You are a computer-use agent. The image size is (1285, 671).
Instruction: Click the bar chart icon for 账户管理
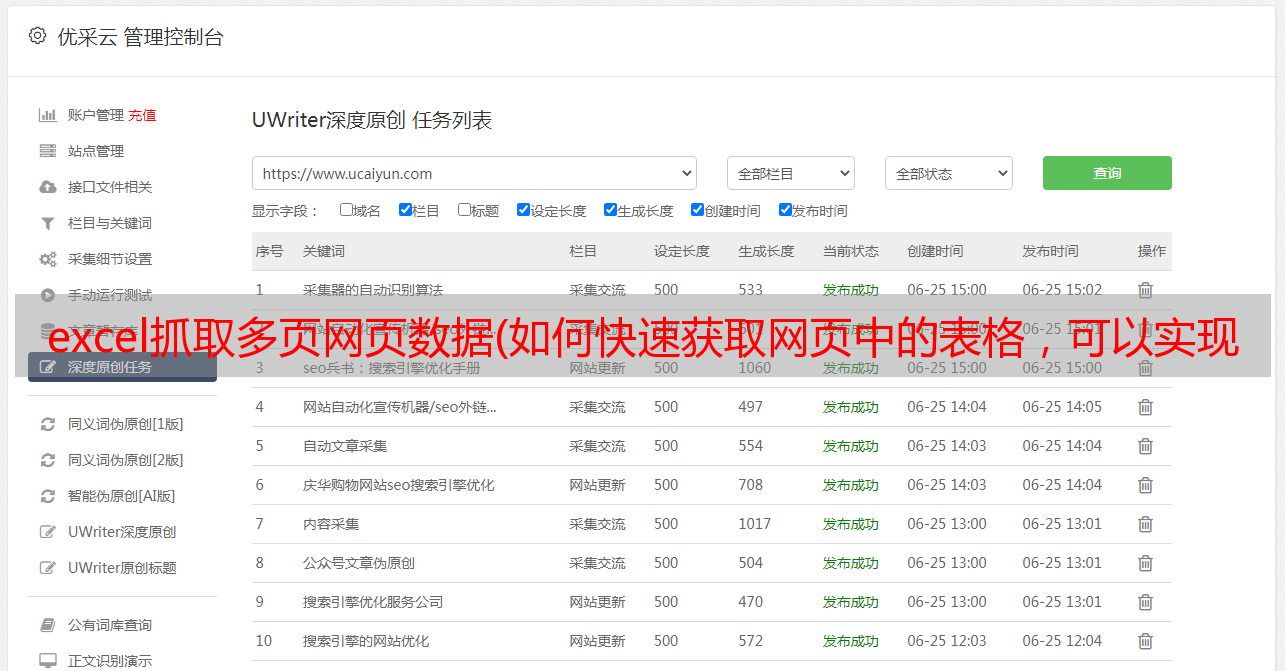point(47,115)
